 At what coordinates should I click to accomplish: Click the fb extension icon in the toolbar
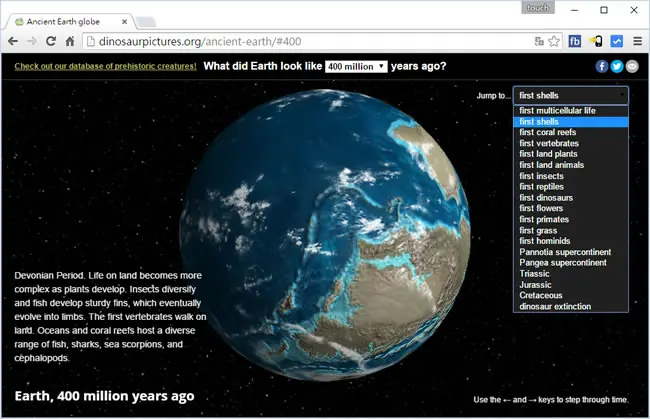[x=575, y=41]
